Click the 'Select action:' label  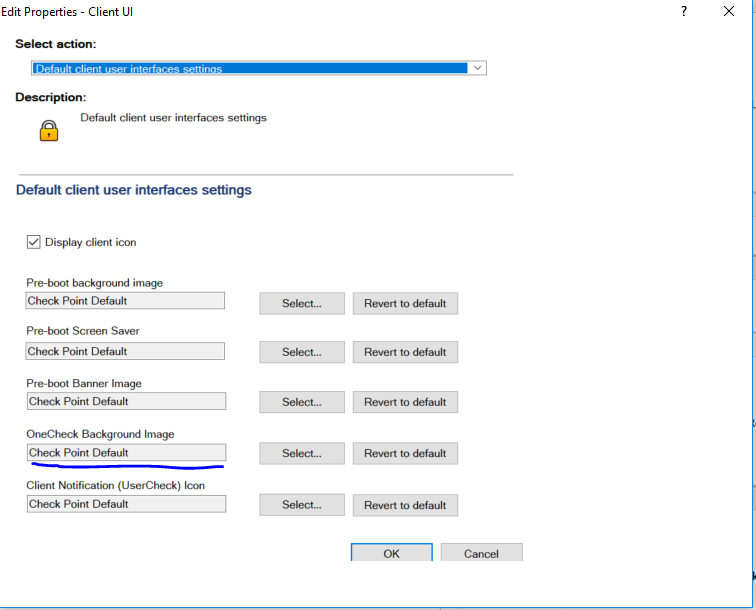[55, 44]
